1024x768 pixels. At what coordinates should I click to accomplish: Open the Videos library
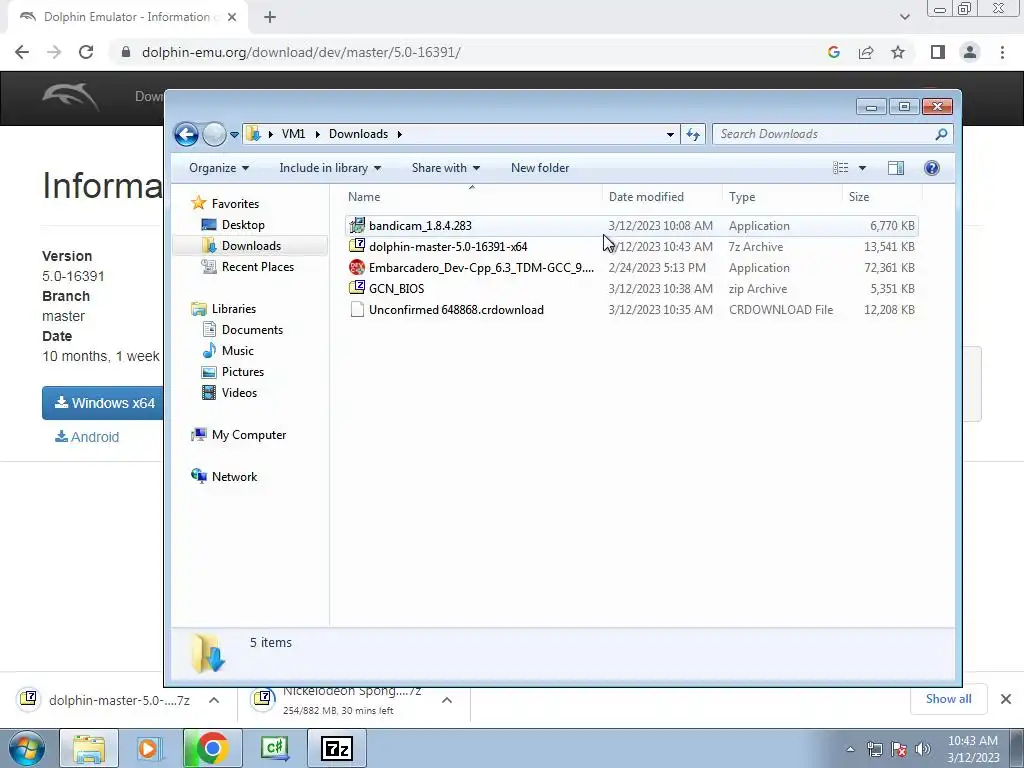pos(239,392)
